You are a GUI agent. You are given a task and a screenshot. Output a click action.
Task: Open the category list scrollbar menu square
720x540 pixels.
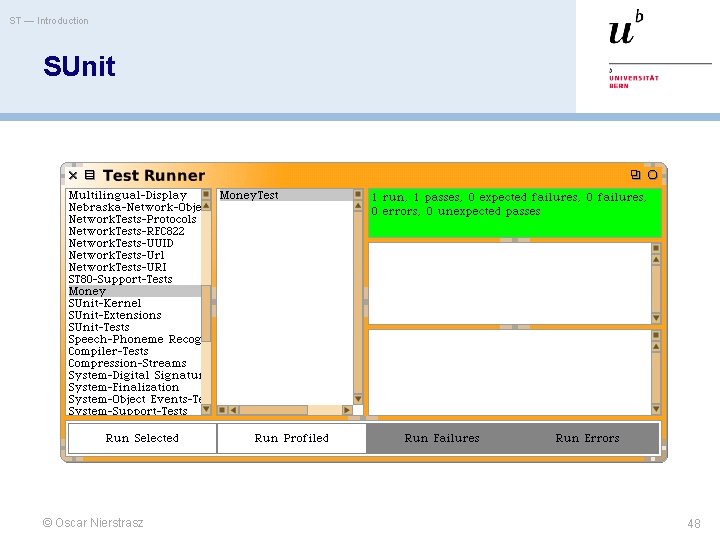(x=206, y=194)
